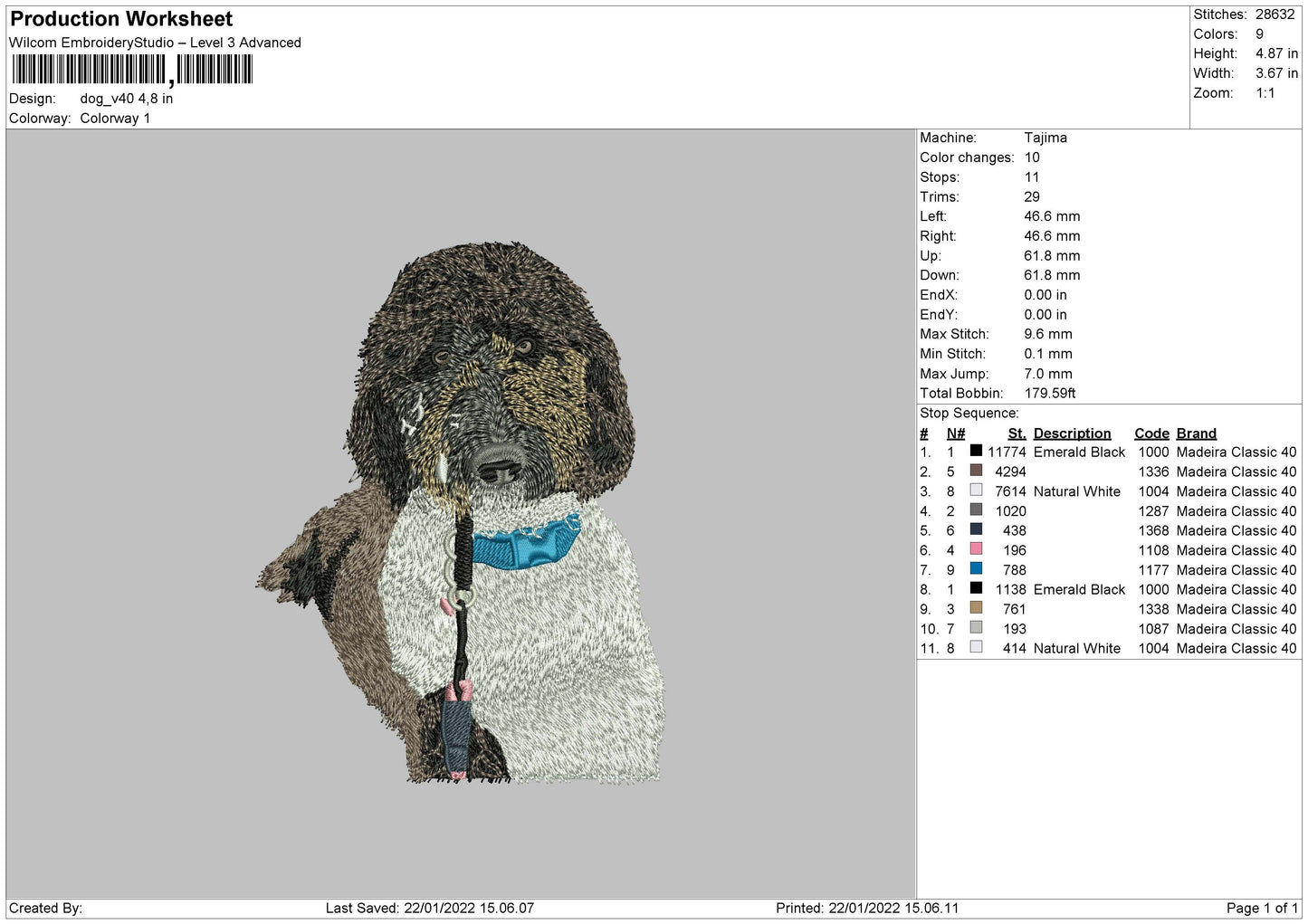Click the barcode under the title
1308x924 pixels.
132,70
